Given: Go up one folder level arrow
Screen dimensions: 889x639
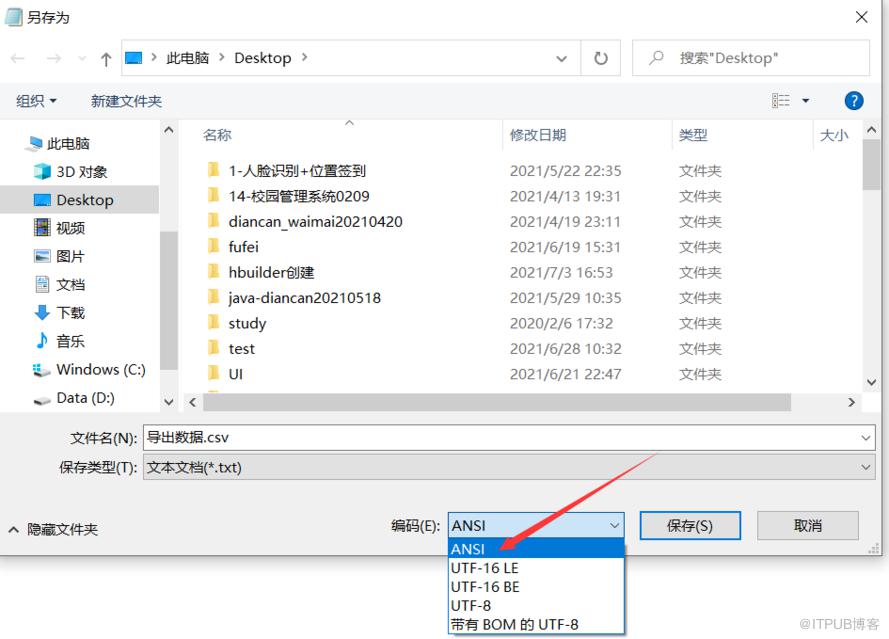Looking at the screenshot, I should 105,58.
